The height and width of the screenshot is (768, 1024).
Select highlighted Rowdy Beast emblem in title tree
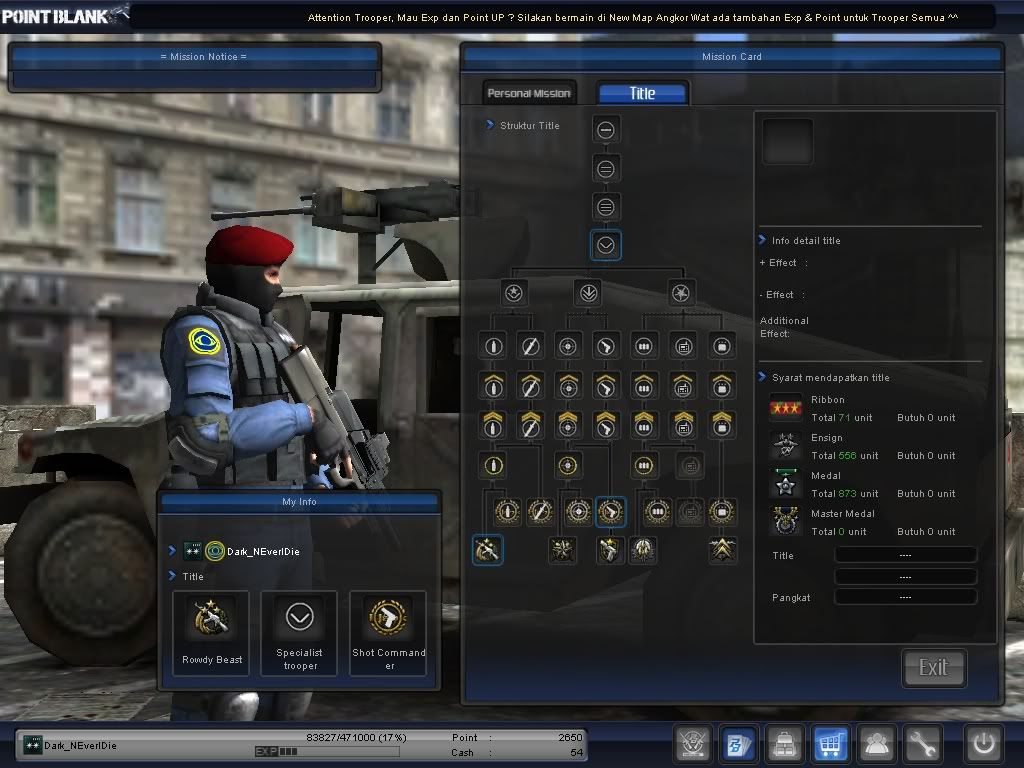point(487,550)
